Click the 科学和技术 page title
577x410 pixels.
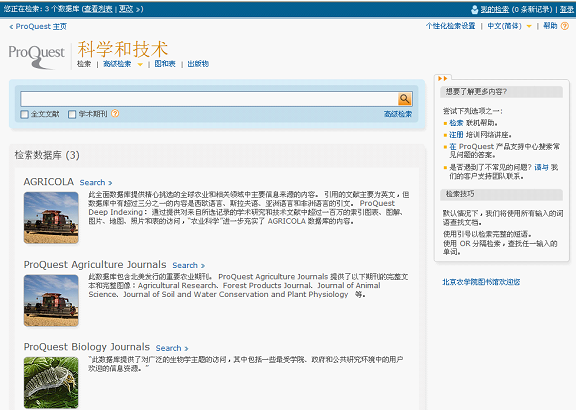pyautogui.click(x=123, y=49)
